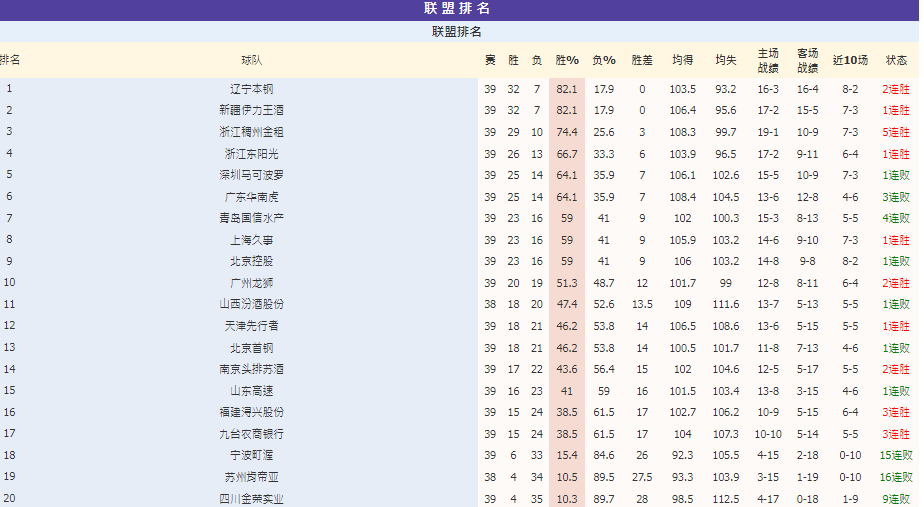924x507 pixels.
Task: Click the 均失 column header
Action: tap(725, 60)
